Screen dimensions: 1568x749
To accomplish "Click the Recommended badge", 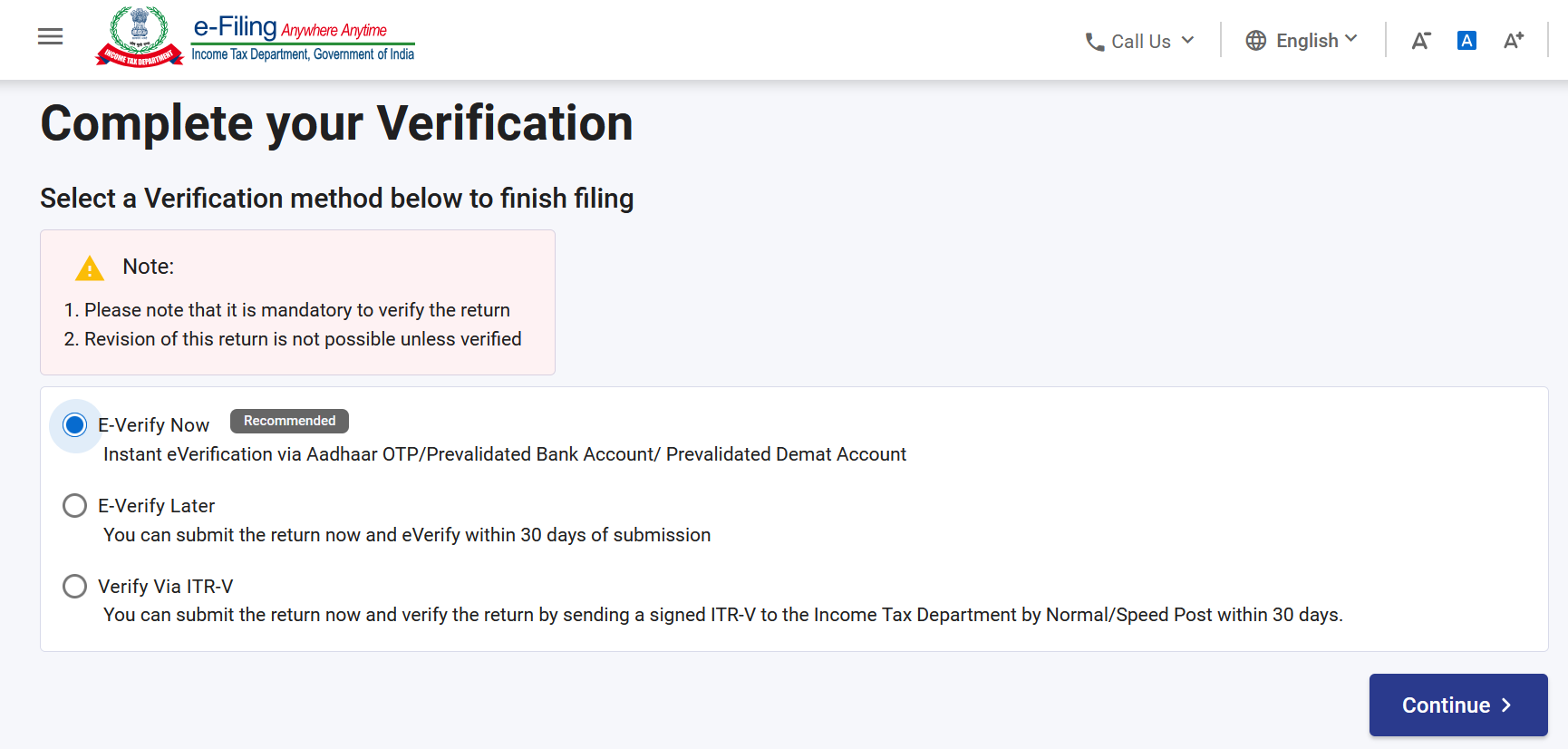I will coord(289,421).
